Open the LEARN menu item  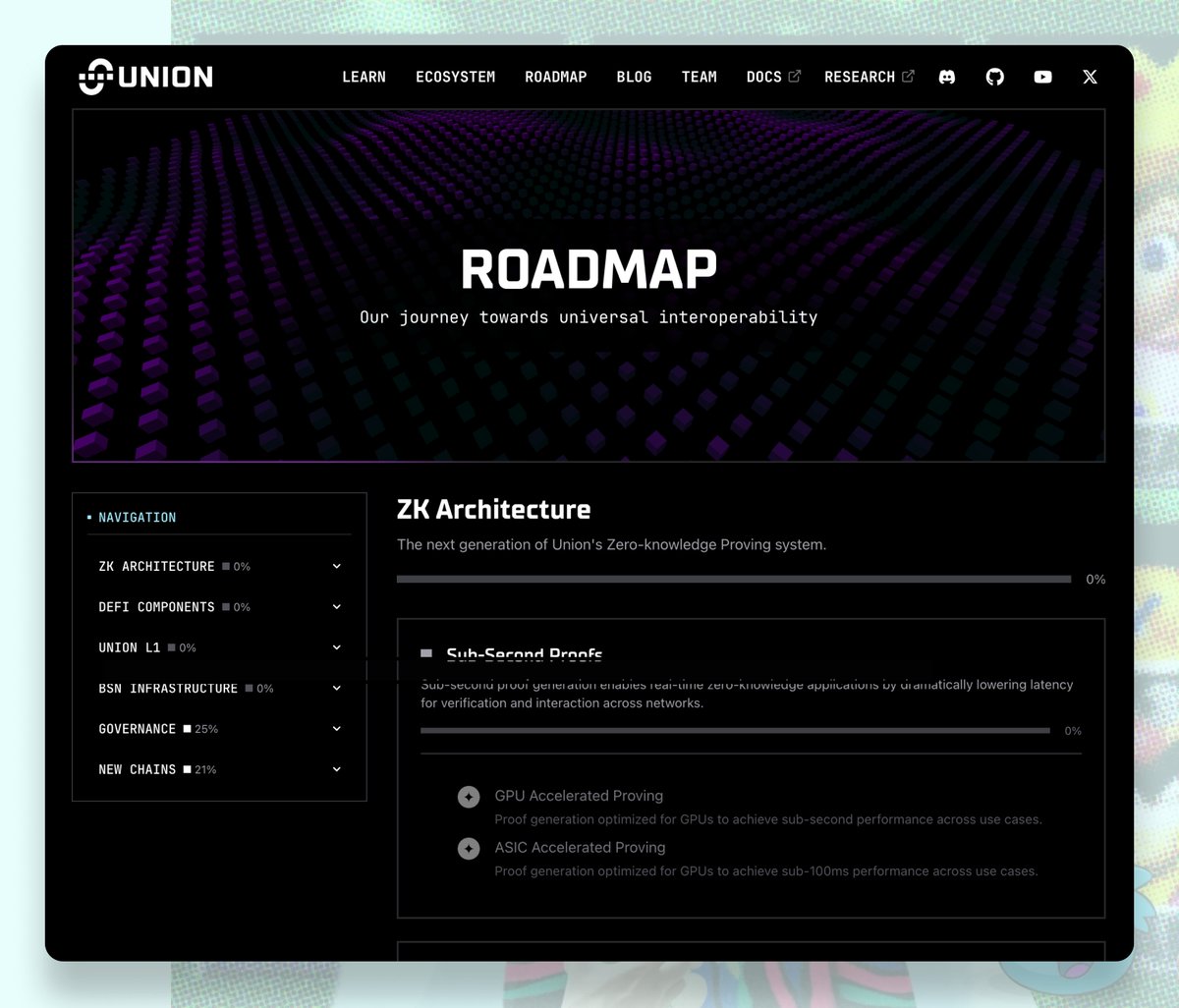tap(364, 77)
